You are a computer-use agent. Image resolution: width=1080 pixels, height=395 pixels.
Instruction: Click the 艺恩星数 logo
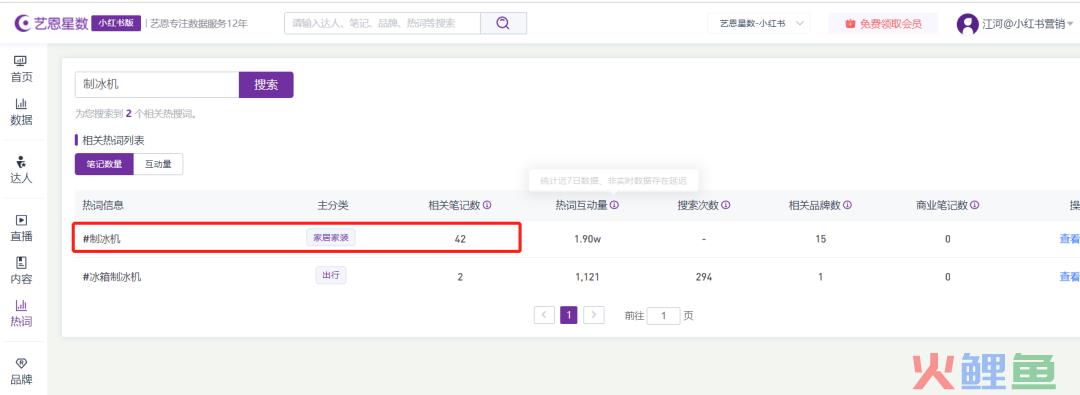(52, 23)
